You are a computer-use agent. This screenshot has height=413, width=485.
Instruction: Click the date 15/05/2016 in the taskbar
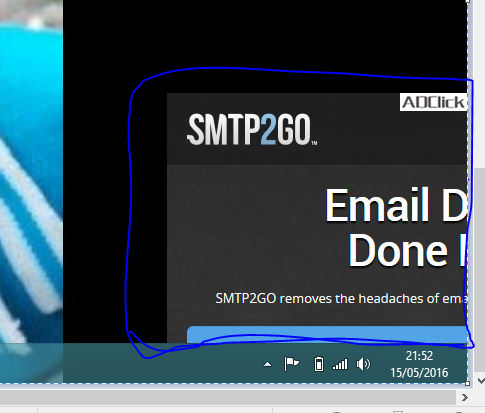(419, 373)
